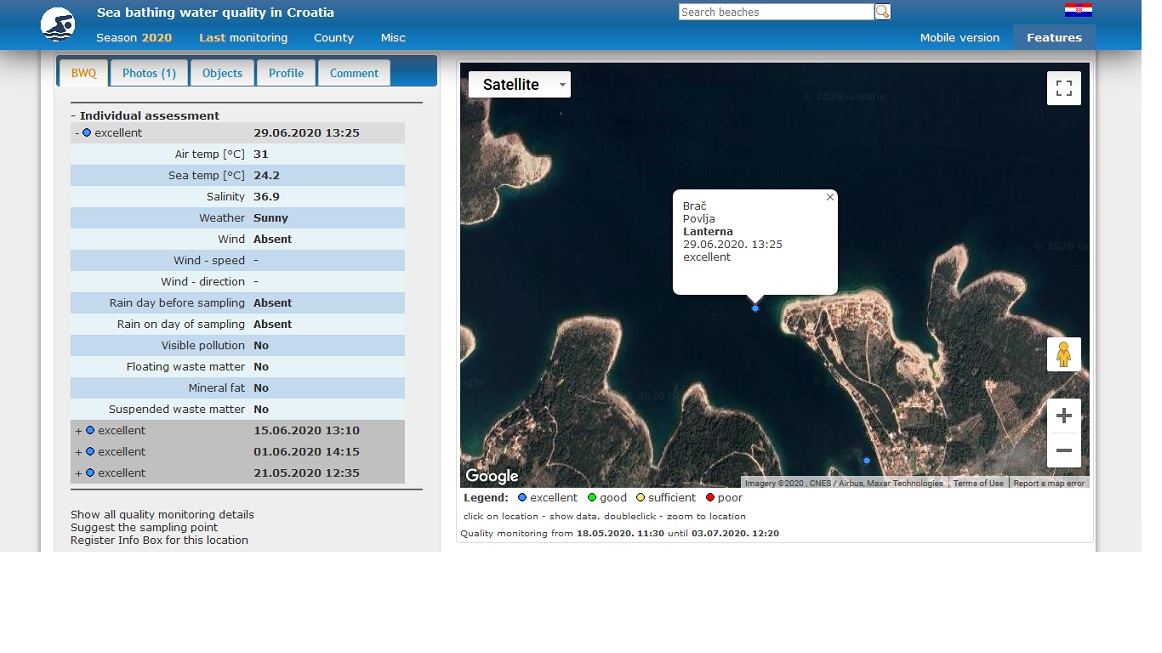
Task: Switch to the Photos (1) tab
Action: [149, 73]
